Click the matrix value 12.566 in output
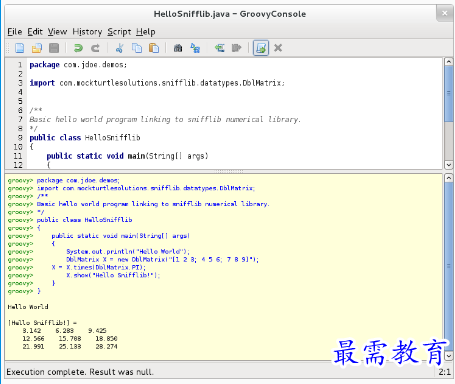 [x=33, y=339]
